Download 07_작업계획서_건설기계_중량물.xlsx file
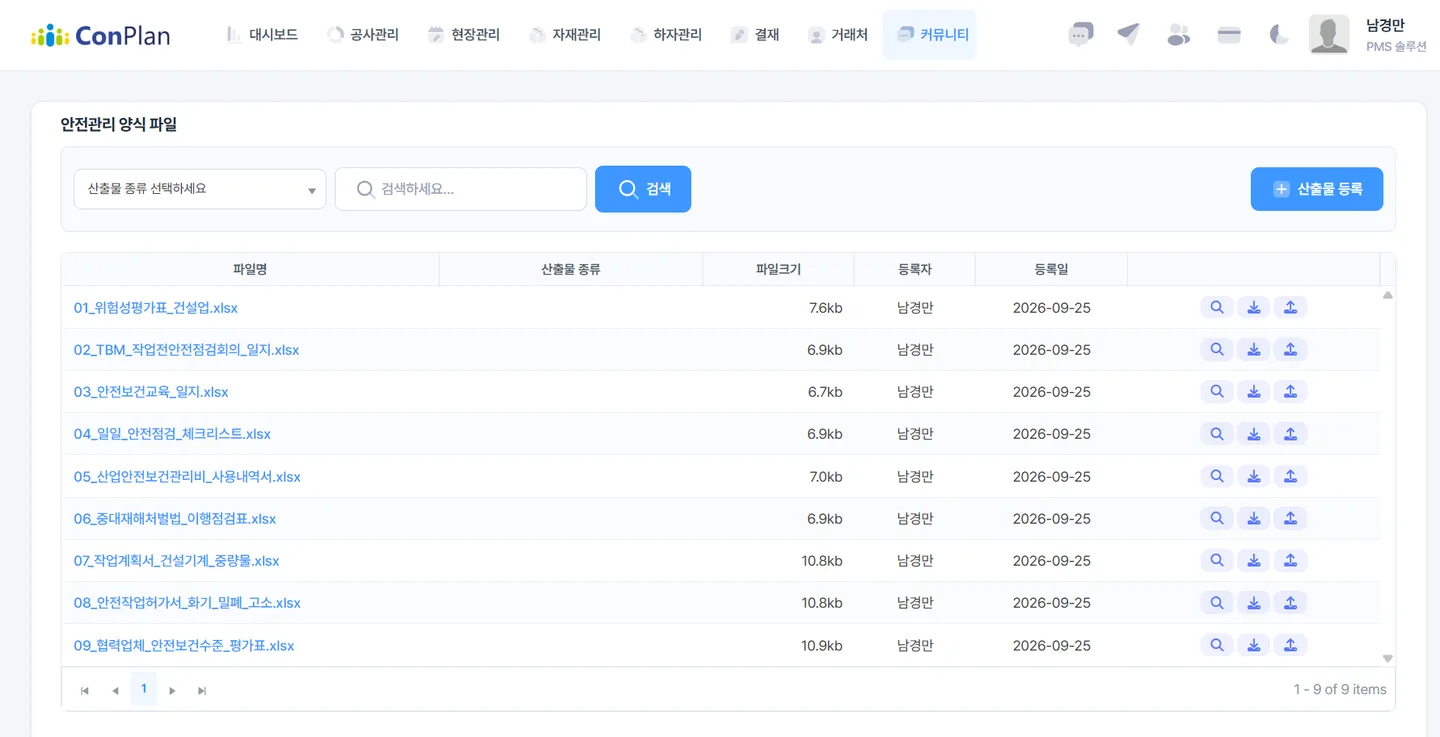 tap(1254, 561)
